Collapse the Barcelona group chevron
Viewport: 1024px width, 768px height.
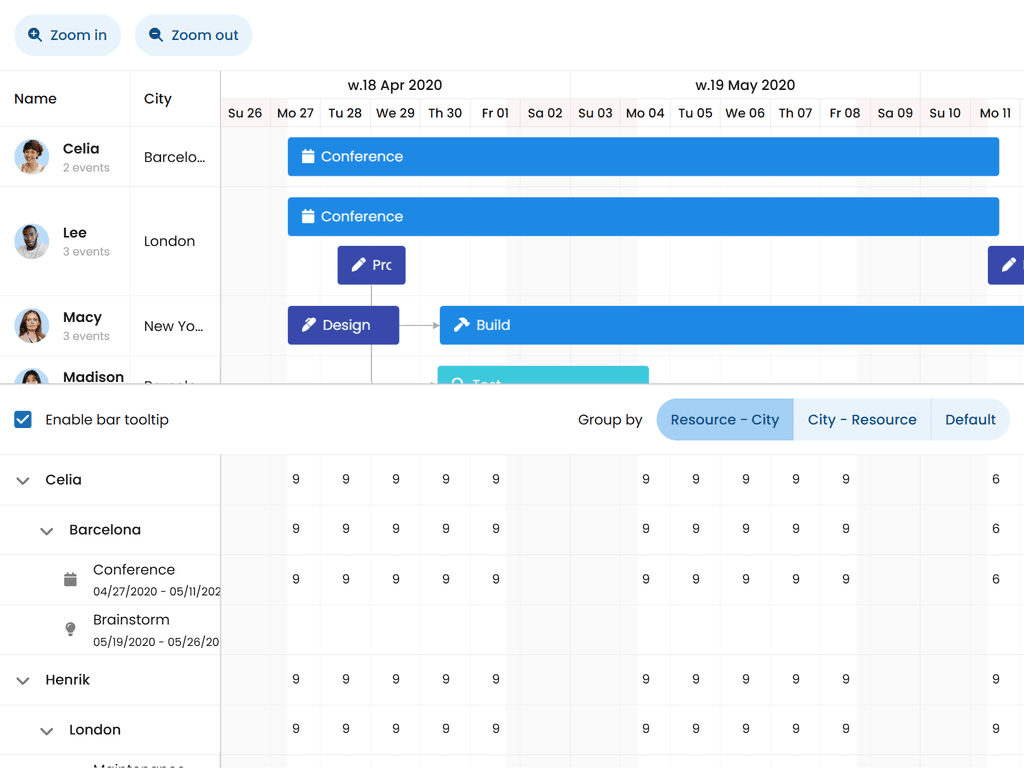tap(46, 531)
